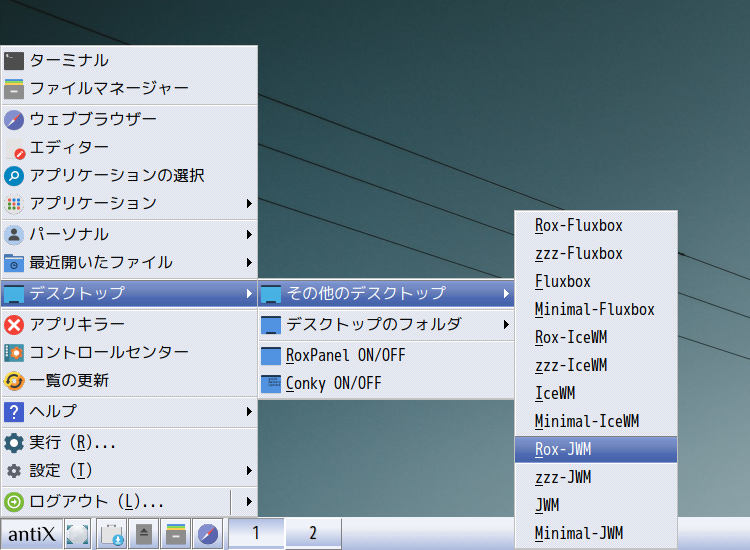Choose the Fluxbox desktop entry
The height and width of the screenshot is (550, 750).
point(596,281)
